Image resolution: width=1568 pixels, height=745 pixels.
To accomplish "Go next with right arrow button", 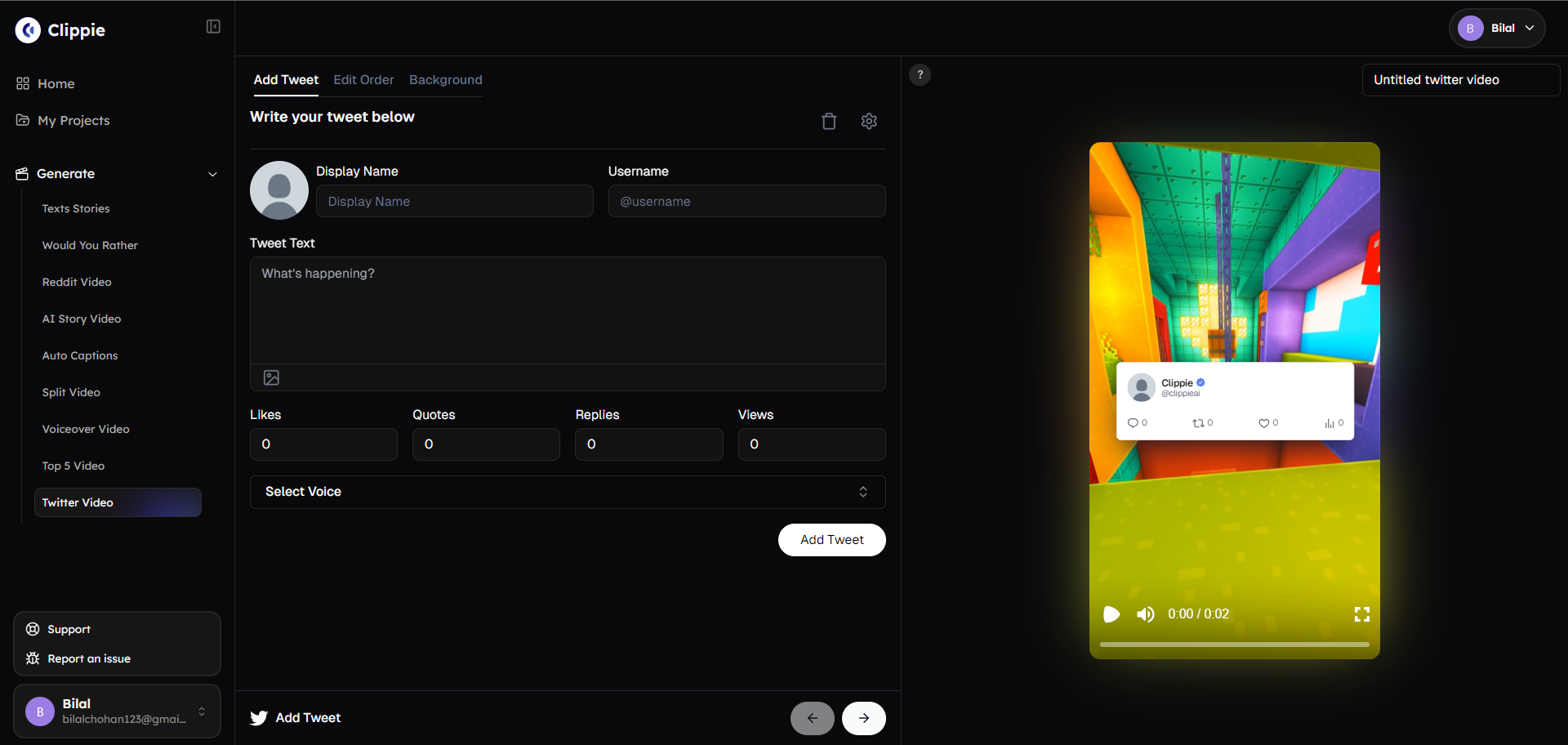I will [864, 718].
